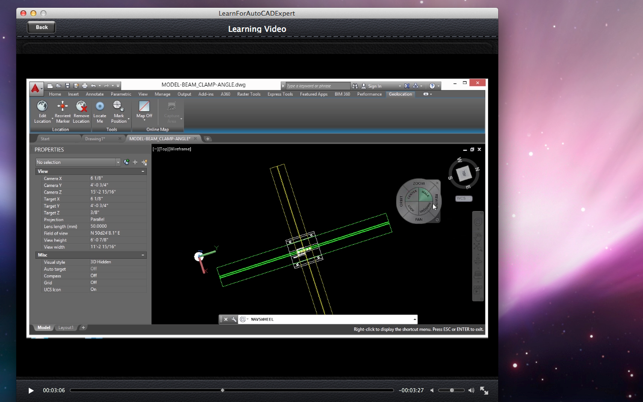Image resolution: width=643 pixels, height=402 pixels.
Task: Click the video progress bar playhead
Action: point(222,390)
